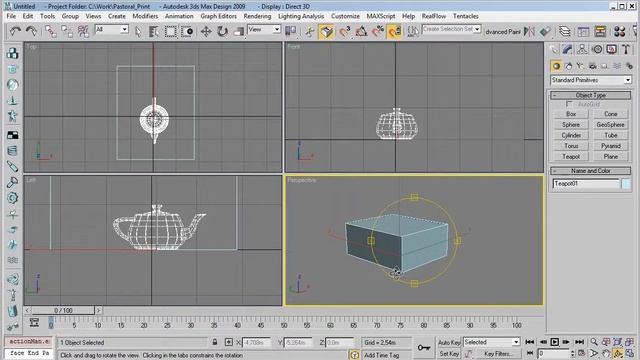
Task: Open the Modifiers menu
Action: (145, 16)
